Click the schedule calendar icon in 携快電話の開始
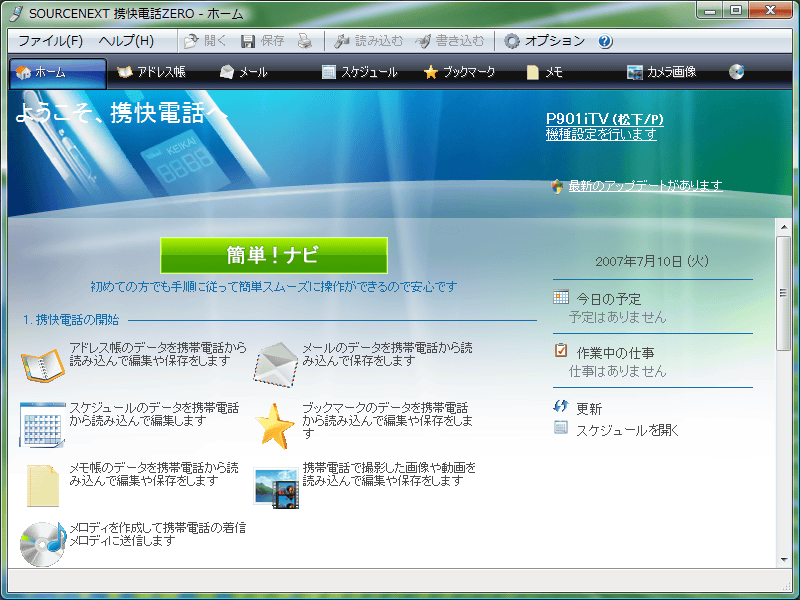 tap(43, 424)
